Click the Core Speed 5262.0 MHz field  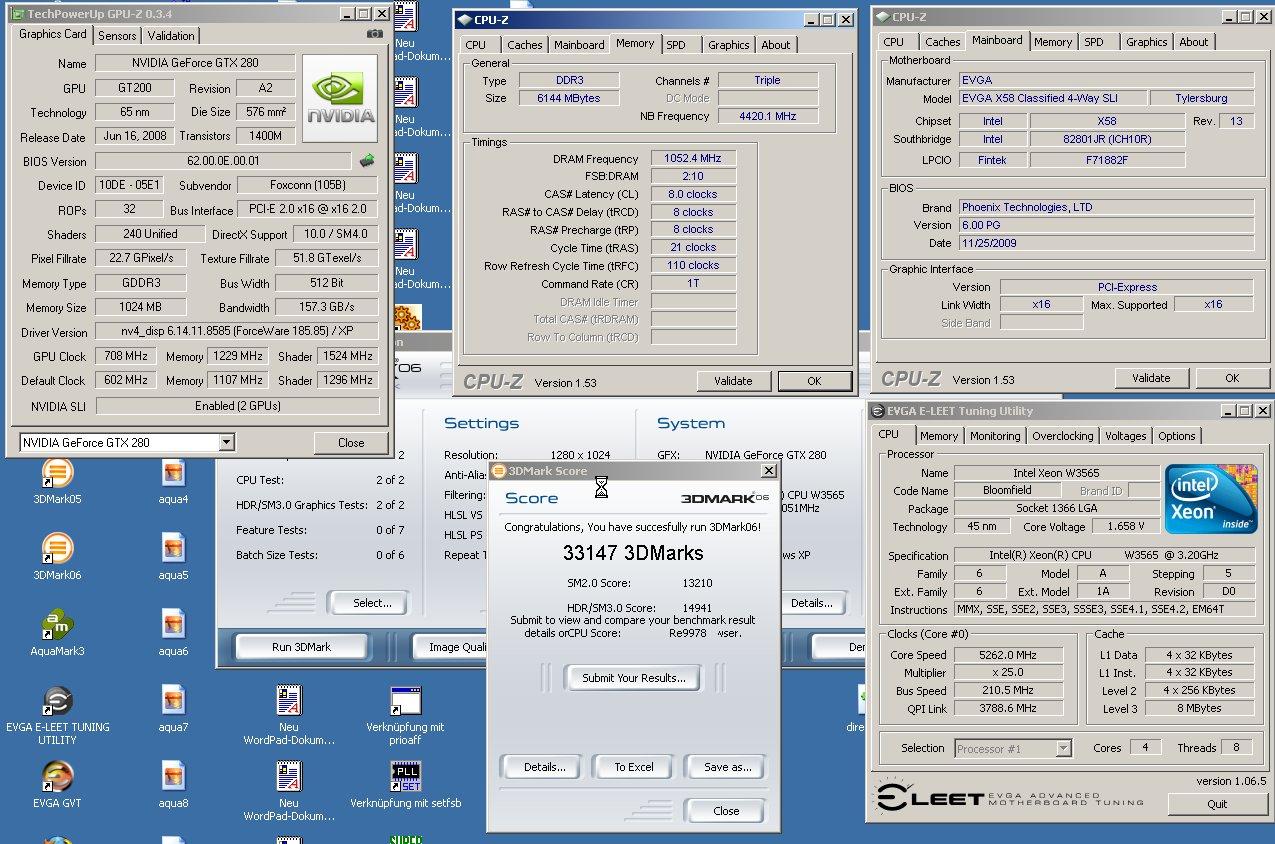coord(1007,655)
